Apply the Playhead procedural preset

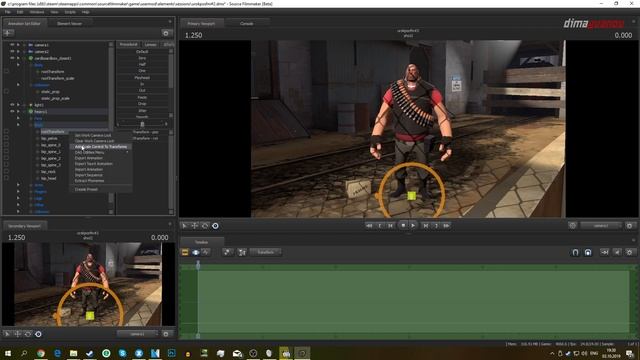pos(142,78)
